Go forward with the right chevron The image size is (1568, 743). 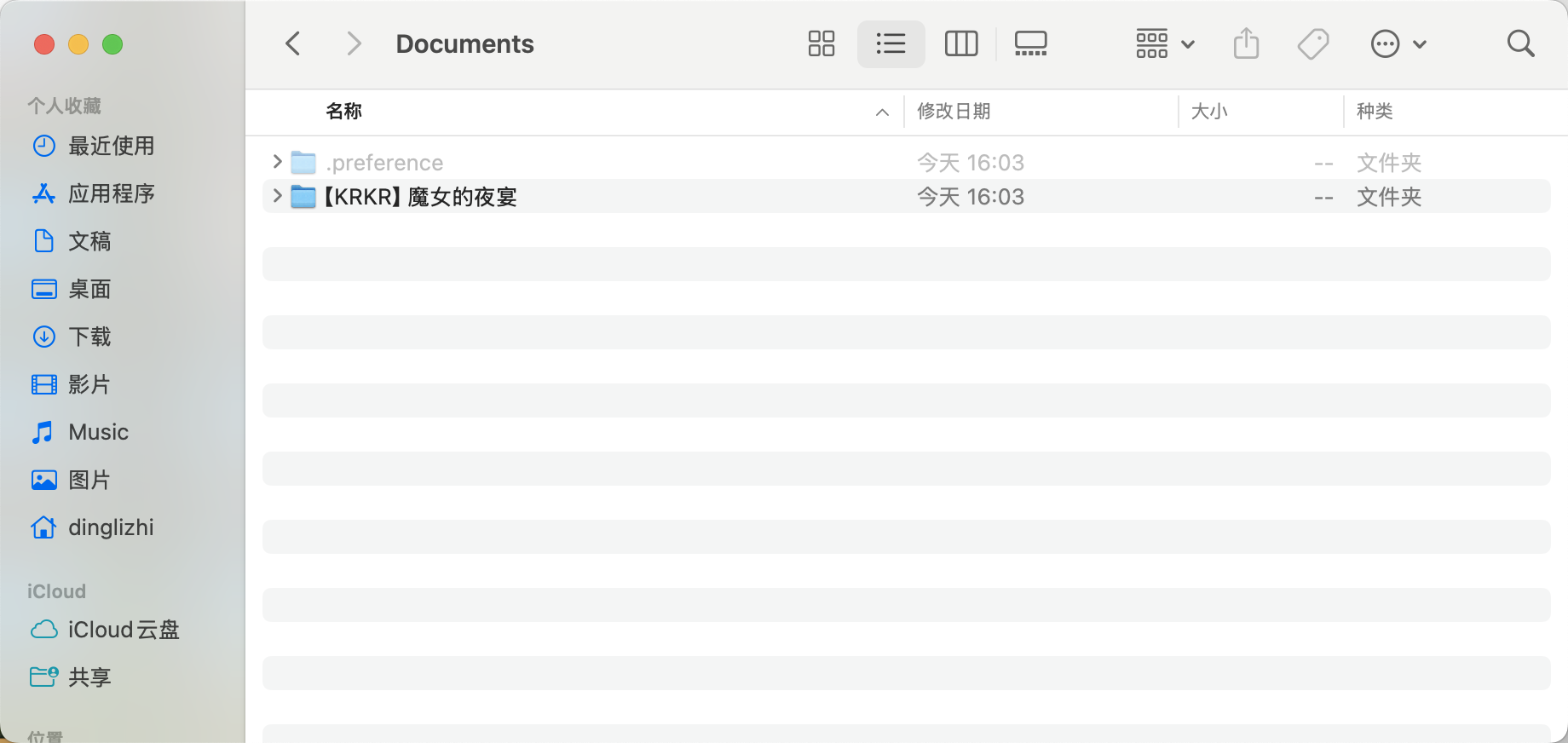click(354, 43)
